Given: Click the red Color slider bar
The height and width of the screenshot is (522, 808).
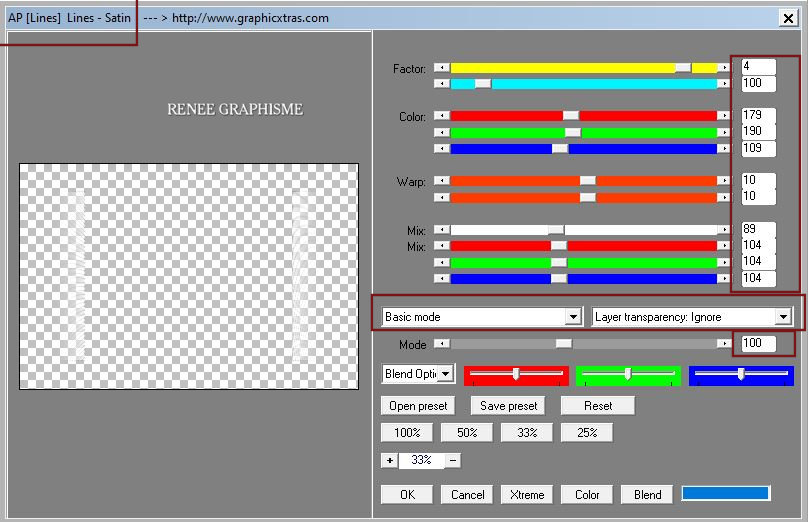Looking at the screenshot, I should tap(583, 115).
